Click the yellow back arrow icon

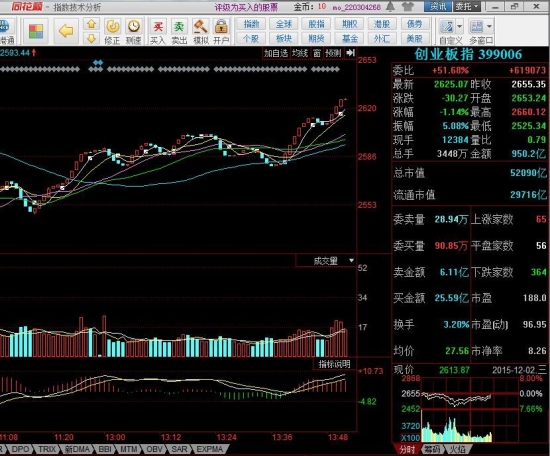pyautogui.click(x=66, y=31)
